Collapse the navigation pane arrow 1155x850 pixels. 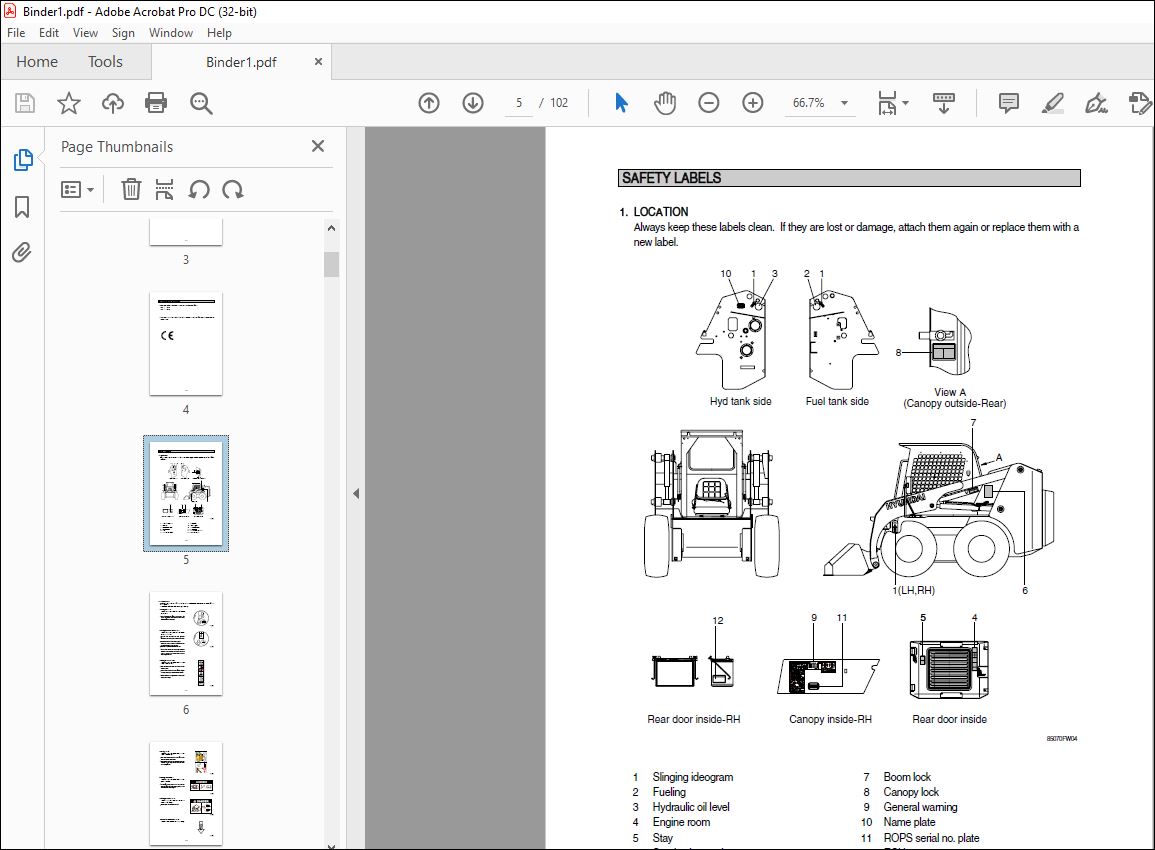coord(356,493)
